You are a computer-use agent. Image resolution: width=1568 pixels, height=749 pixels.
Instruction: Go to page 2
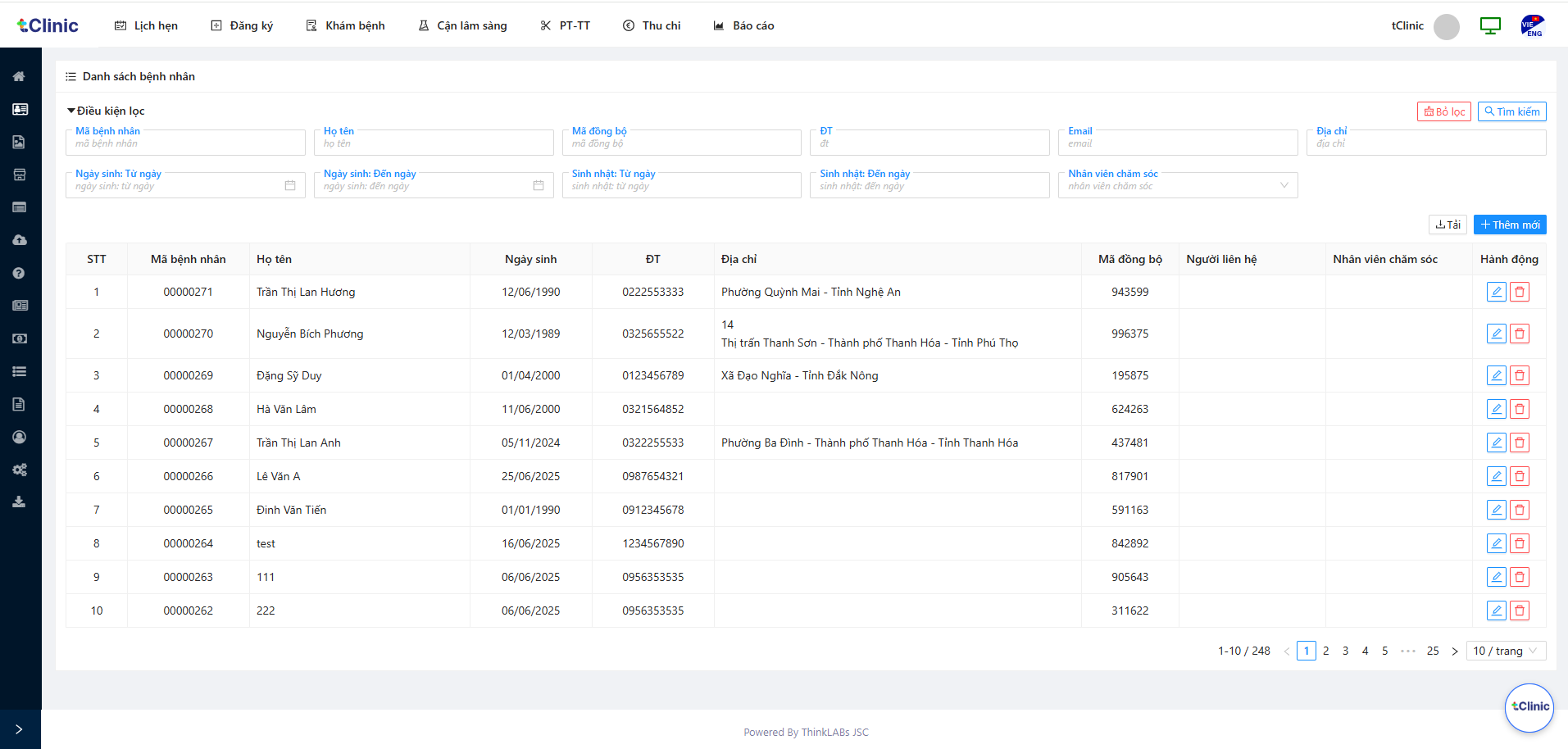(x=1326, y=651)
